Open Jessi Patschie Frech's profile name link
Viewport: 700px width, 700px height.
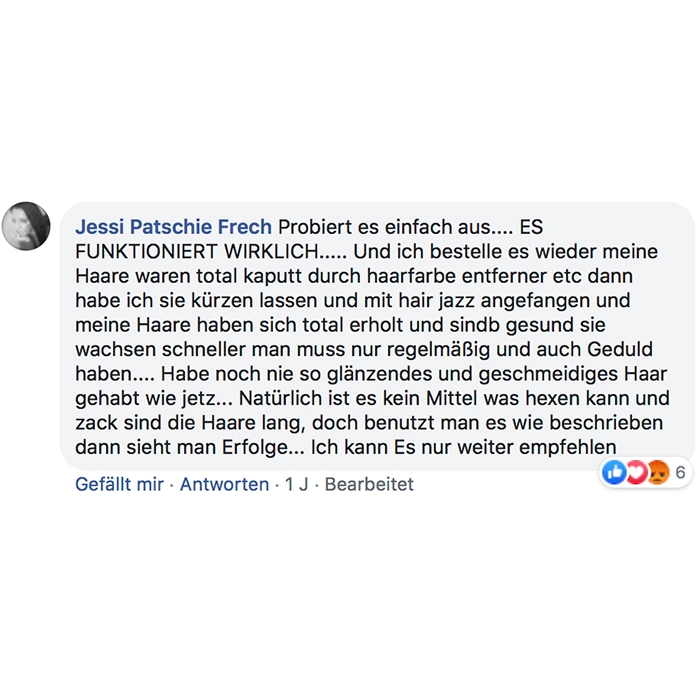point(174,227)
